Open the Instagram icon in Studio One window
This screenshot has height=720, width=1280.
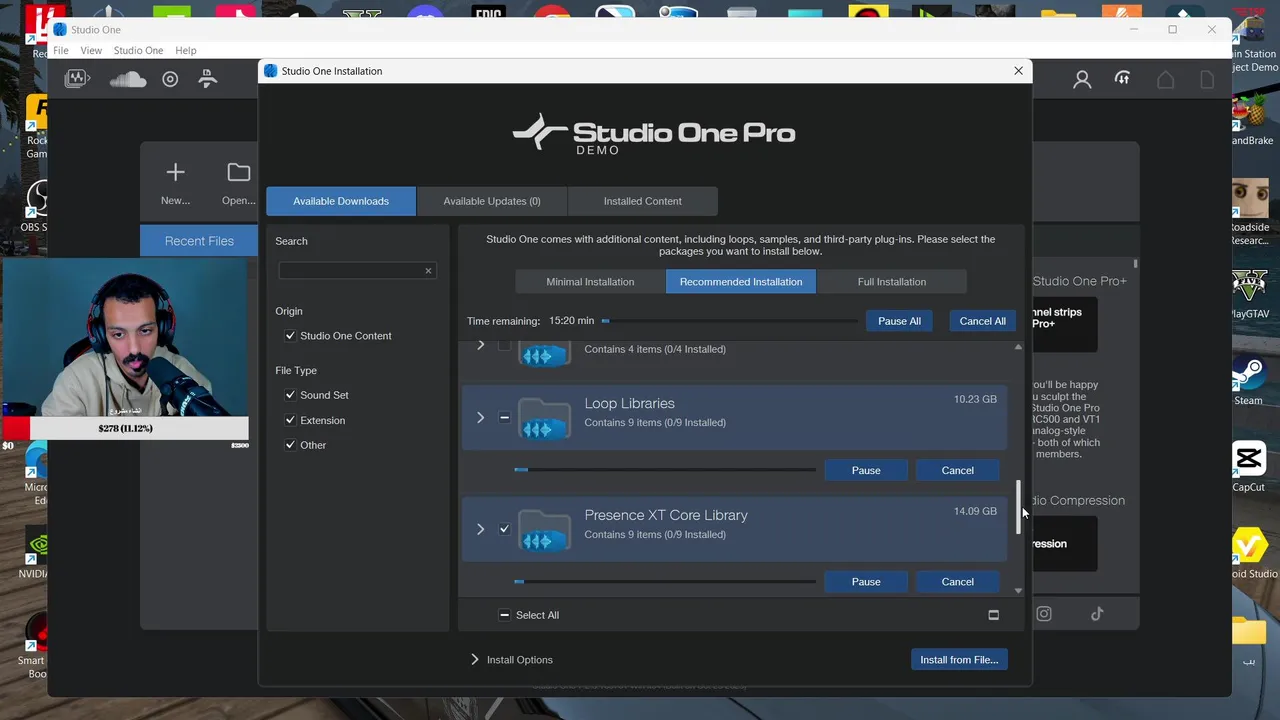pos(1044,614)
